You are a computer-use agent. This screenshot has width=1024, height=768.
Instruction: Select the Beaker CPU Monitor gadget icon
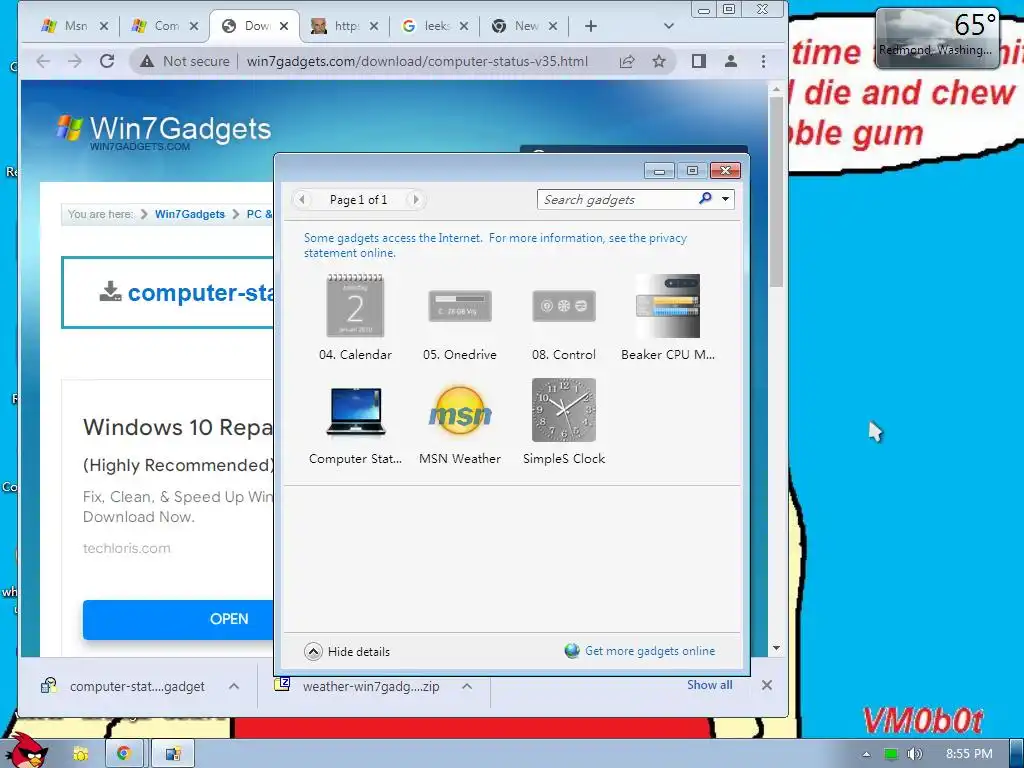pos(668,306)
